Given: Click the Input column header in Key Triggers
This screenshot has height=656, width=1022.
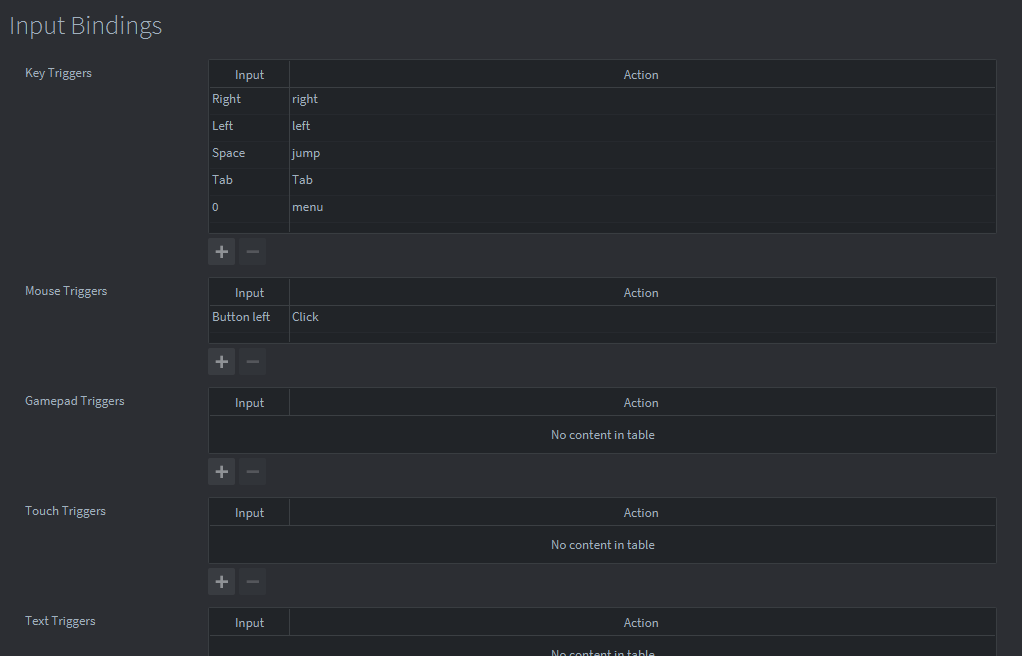Looking at the screenshot, I should 249,74.
